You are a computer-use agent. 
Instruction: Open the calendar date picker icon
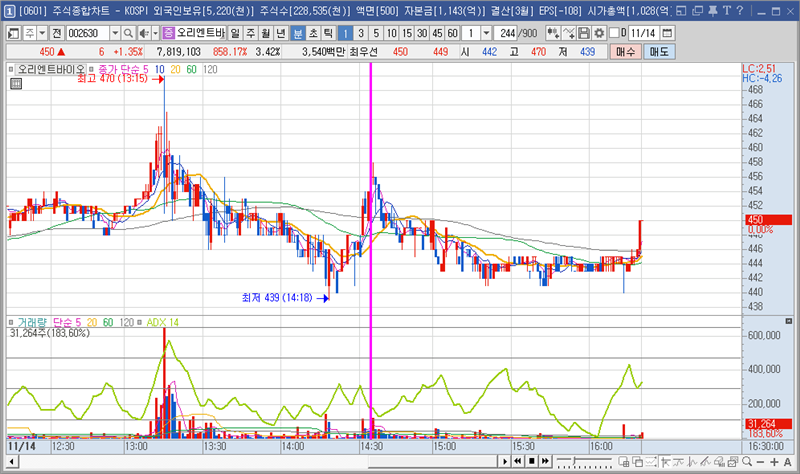coord(667,33)
